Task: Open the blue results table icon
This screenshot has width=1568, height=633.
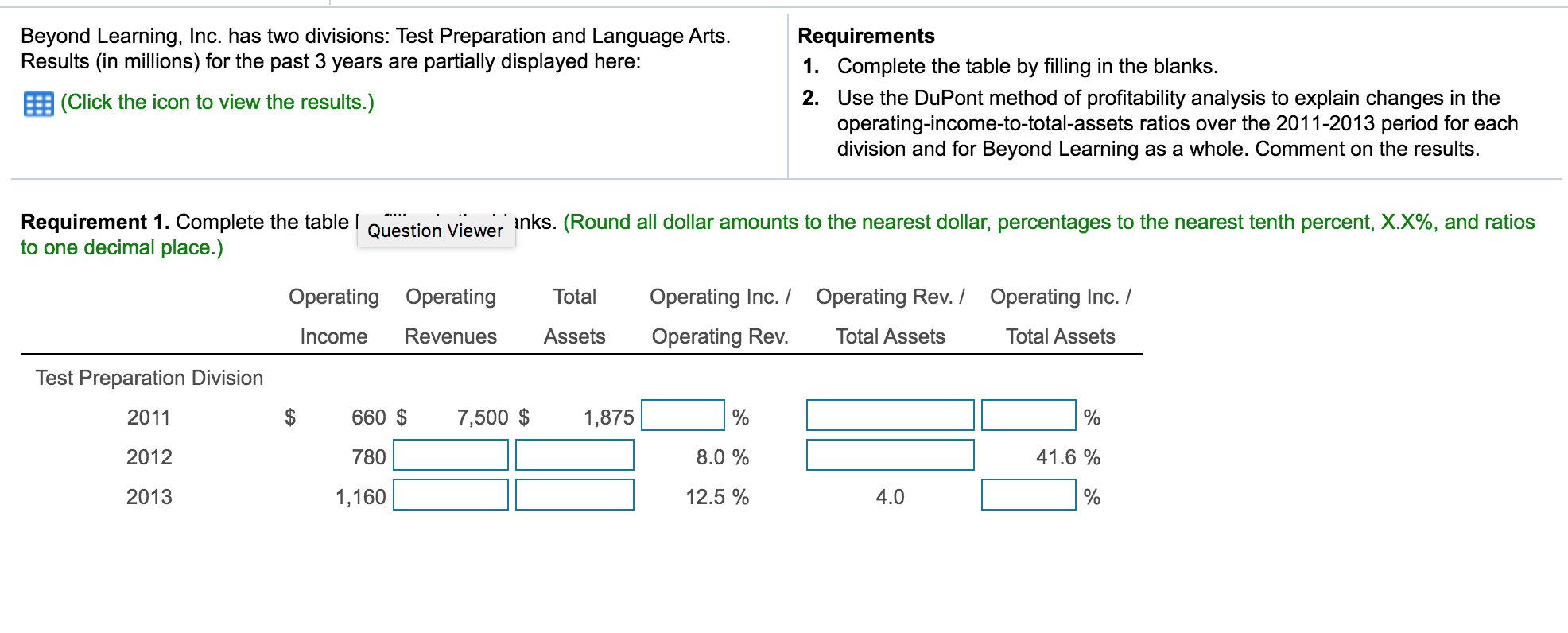Action: click(39, 102)
